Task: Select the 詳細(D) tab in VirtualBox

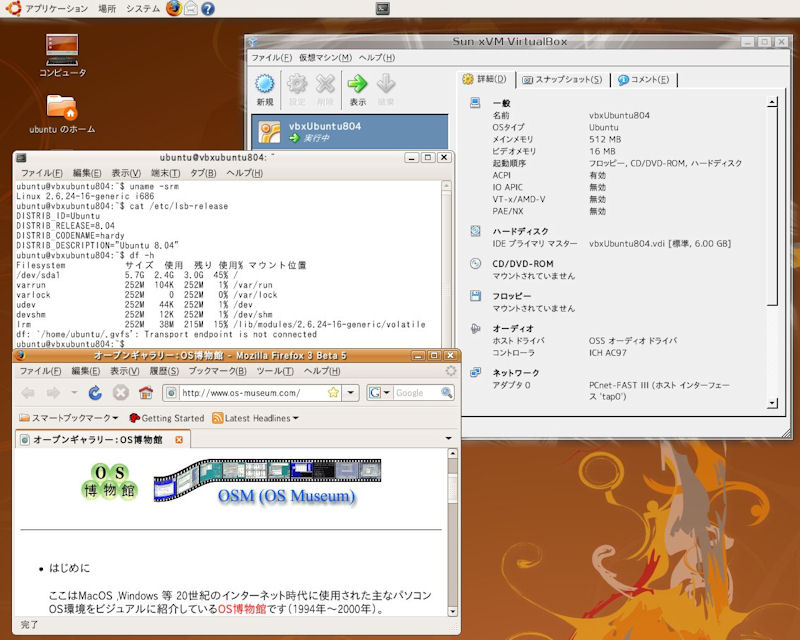Action: tap(485, 79)
